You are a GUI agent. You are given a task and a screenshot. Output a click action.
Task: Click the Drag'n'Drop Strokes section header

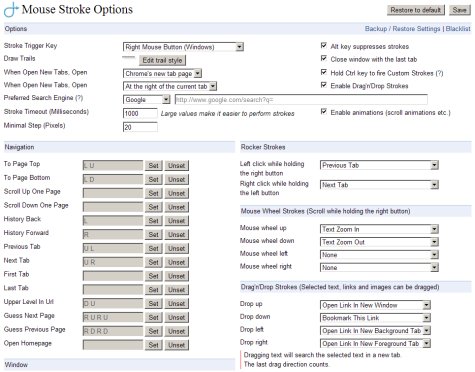pyautogui.click(x=356, y=287)
